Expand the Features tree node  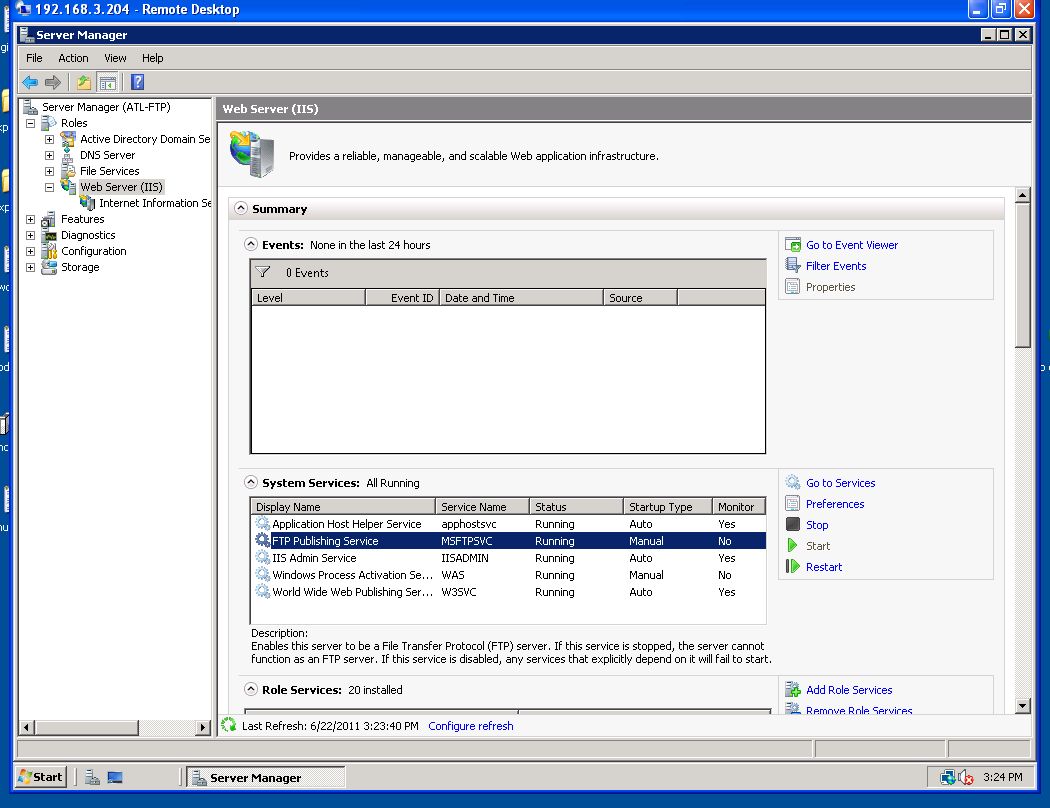pos(30,219)
